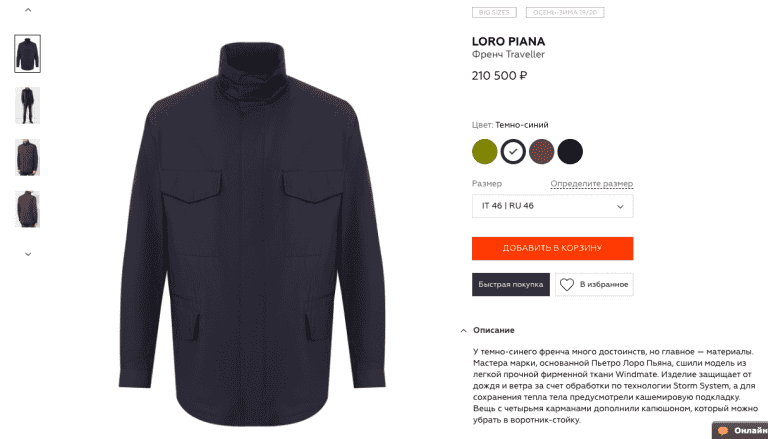Click the Быстрая покупка button
768x439 pixels.
click(x=511, y=285)
